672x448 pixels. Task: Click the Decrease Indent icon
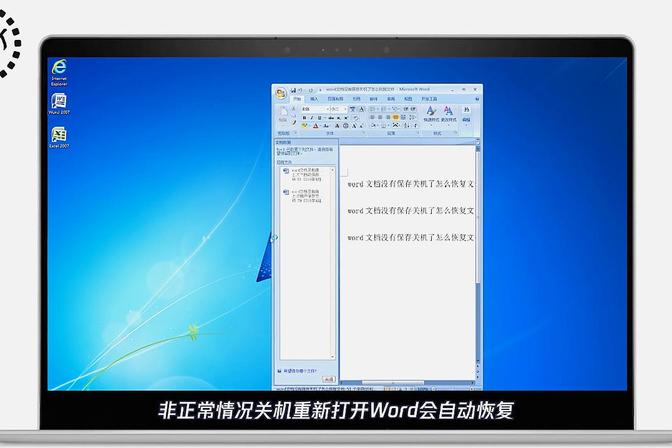coord(405,109)
